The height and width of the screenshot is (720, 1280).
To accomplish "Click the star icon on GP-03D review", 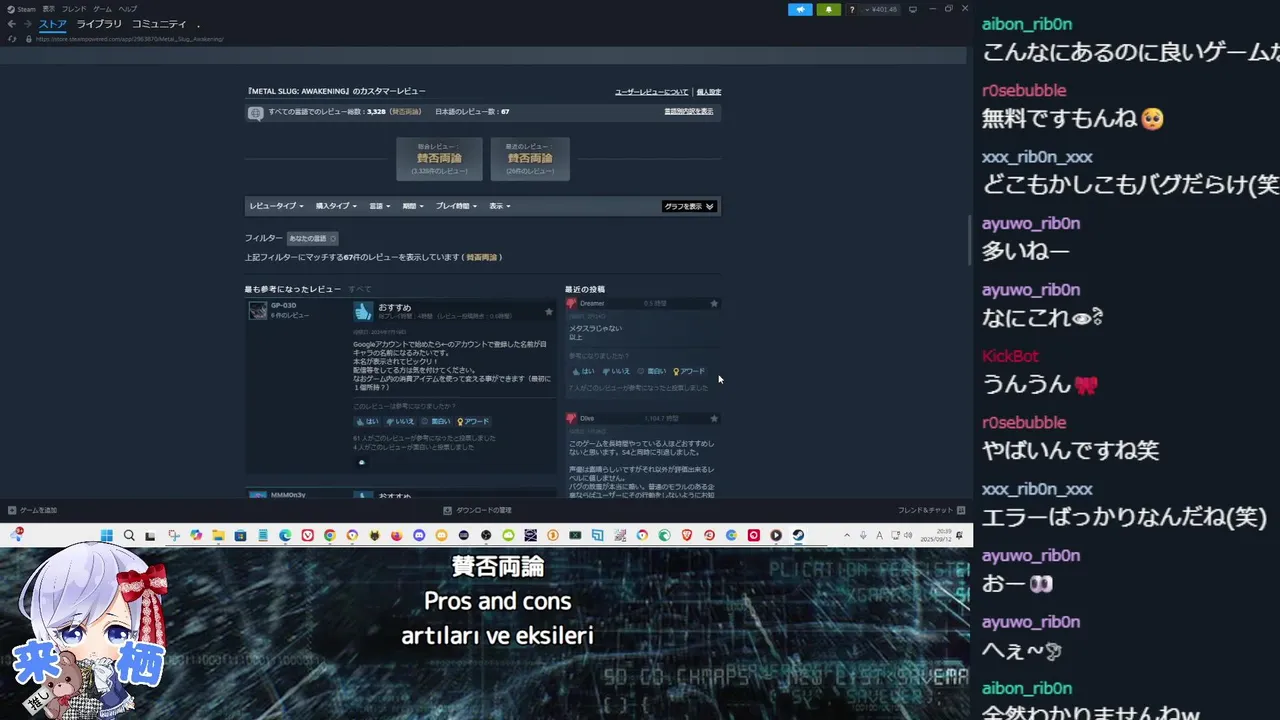I will (x=548, y=312).
